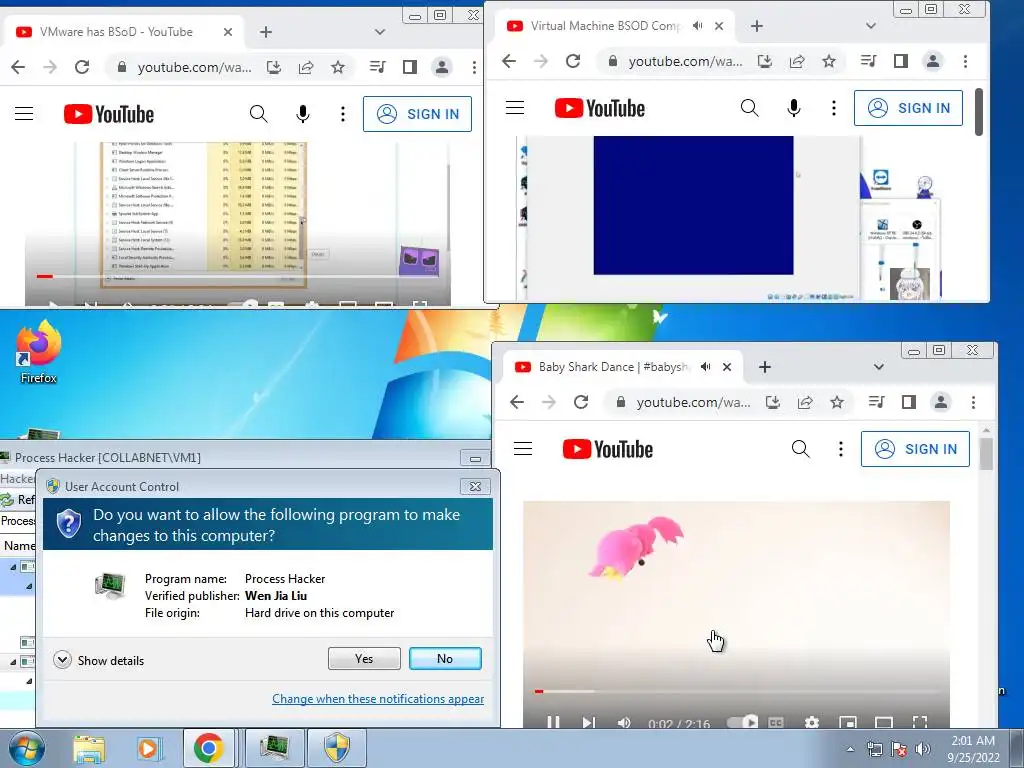Click SIGN IN in Virtual Machine BSOD window
The height and width of the screenshot is (768, 1024).
click(x=908, y=108)
